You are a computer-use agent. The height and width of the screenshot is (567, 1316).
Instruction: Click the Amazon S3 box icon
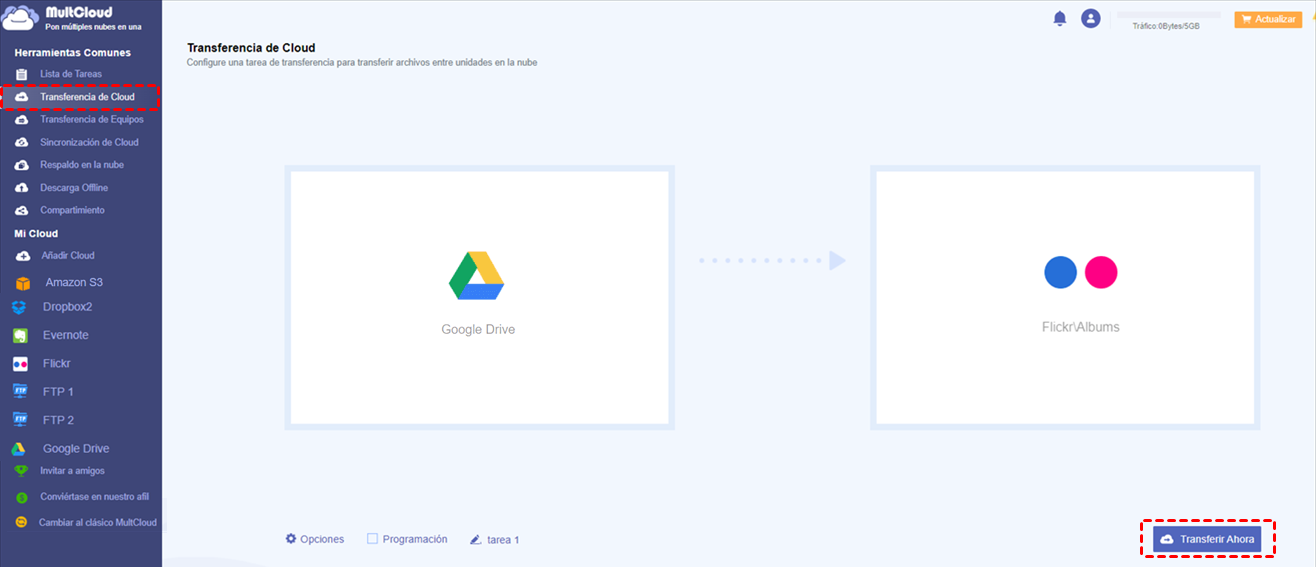(22, 284)
